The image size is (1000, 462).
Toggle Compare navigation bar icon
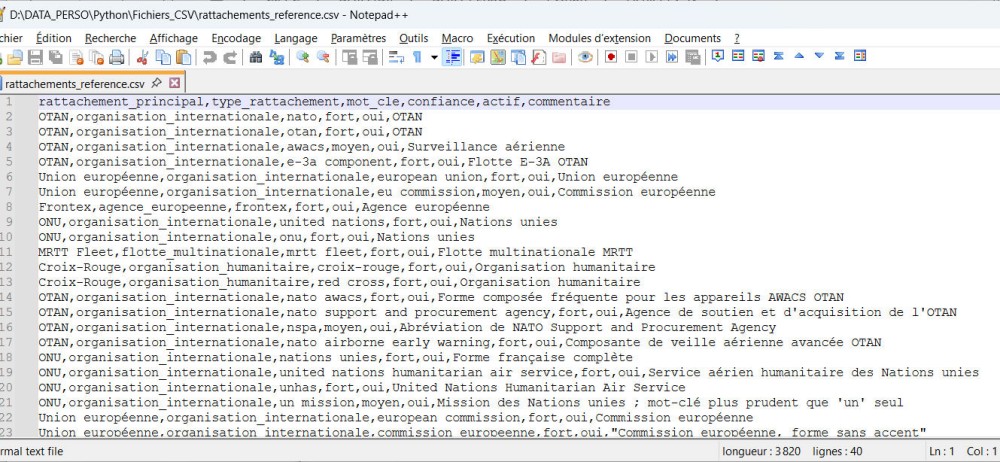pyautogui.click(x=860, y=56)
